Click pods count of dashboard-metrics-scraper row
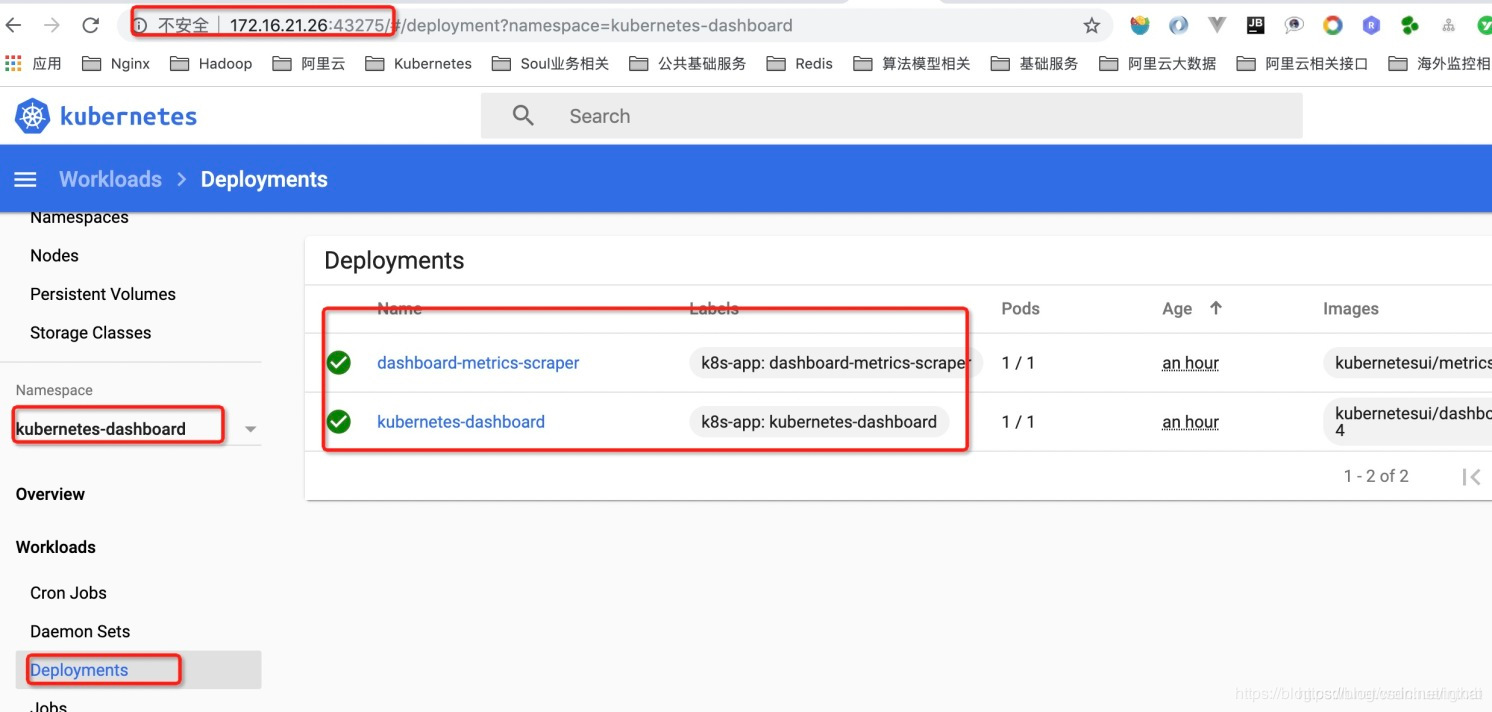 [x=1018, y=363]
